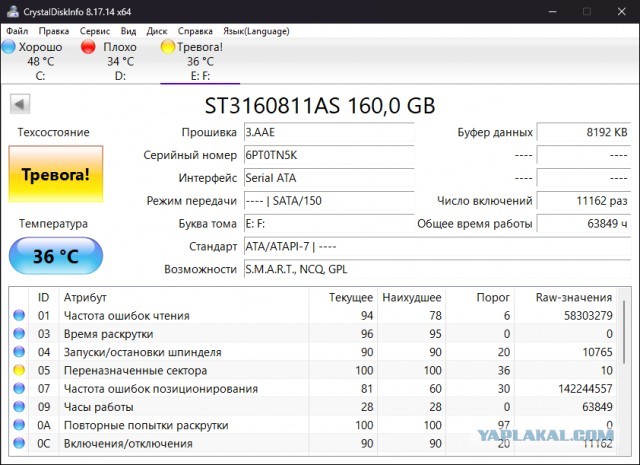Click the CrystalDiskInfo app icon in title bar
Image resolution: width=640 pixels, height=465 pixels.
[12, 11]
